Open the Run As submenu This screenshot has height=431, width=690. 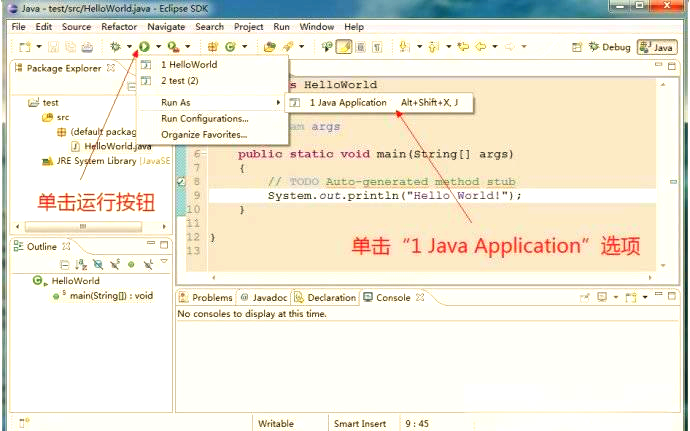pyautogui.click(x=213, y=102)
